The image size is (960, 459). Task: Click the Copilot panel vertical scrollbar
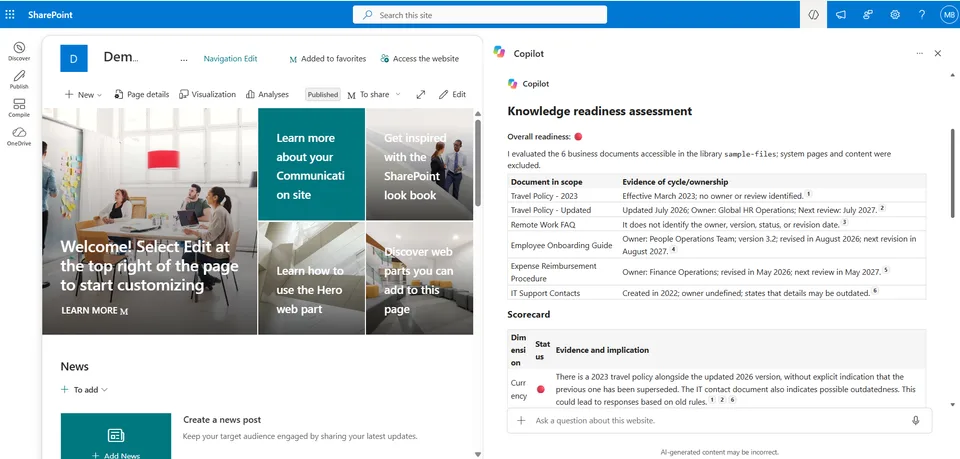click(951, 173)
